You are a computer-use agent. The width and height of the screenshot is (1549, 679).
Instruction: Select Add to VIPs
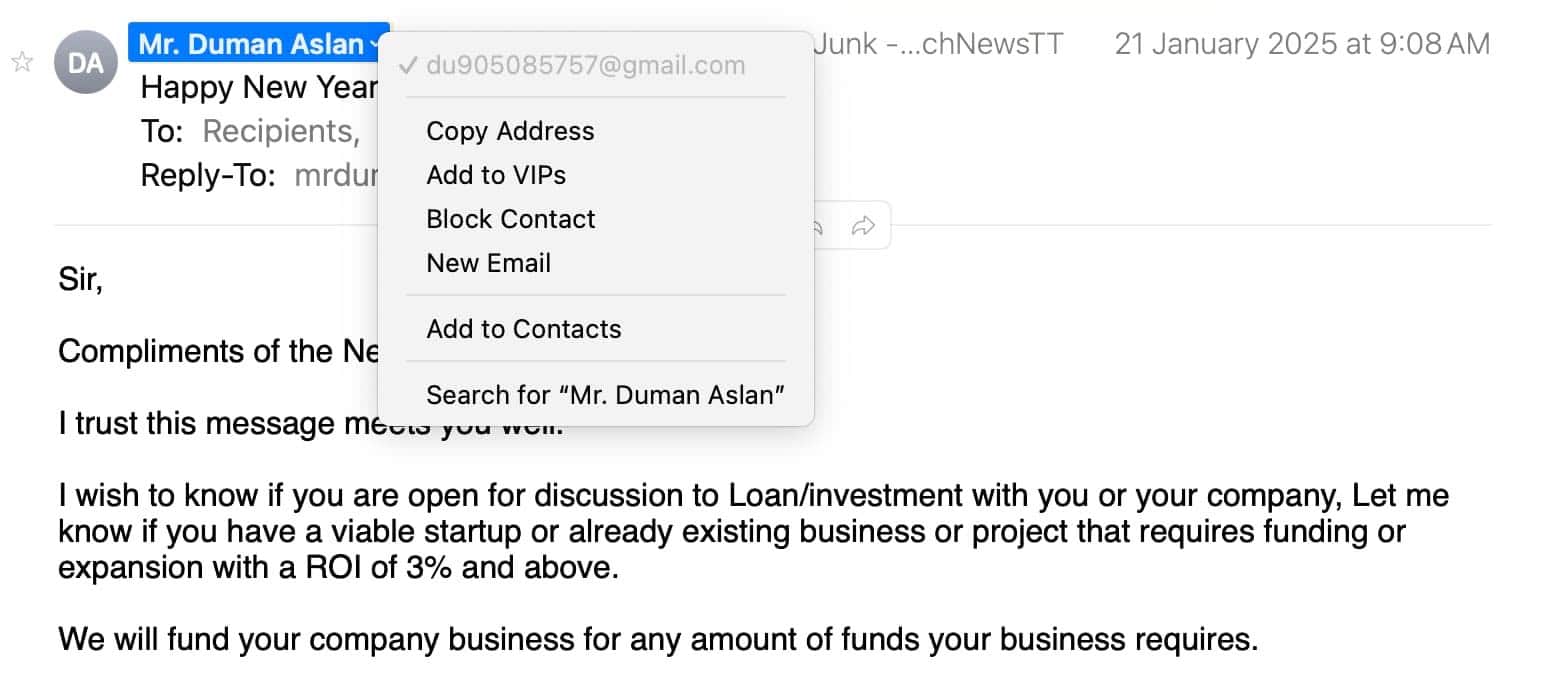(x=496, y=175)
